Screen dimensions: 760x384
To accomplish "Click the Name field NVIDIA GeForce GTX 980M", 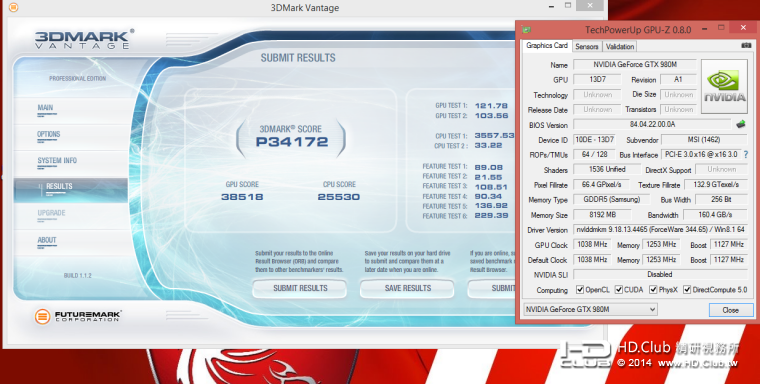I will (x=635, y=64).
